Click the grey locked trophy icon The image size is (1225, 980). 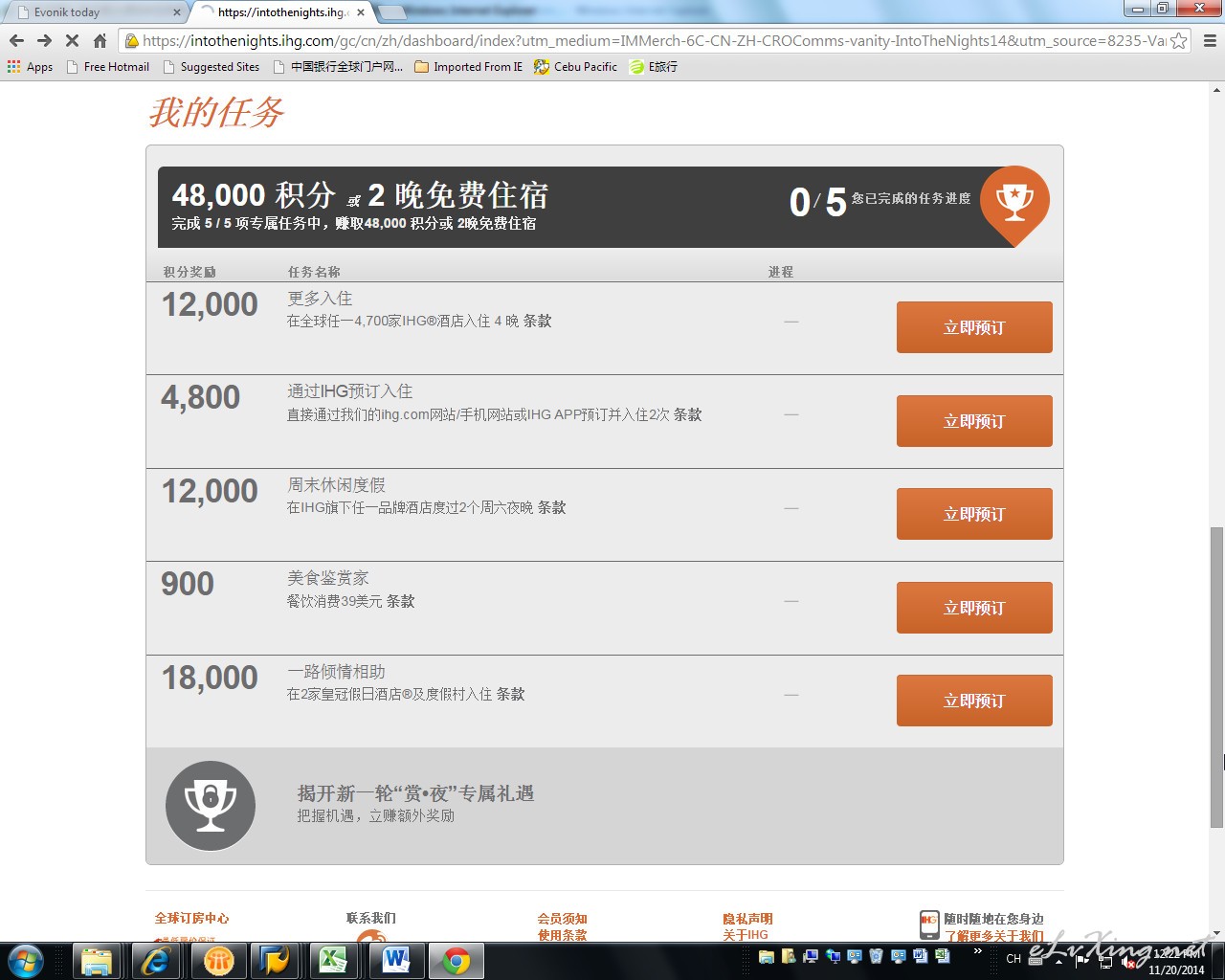click(211, 805)
